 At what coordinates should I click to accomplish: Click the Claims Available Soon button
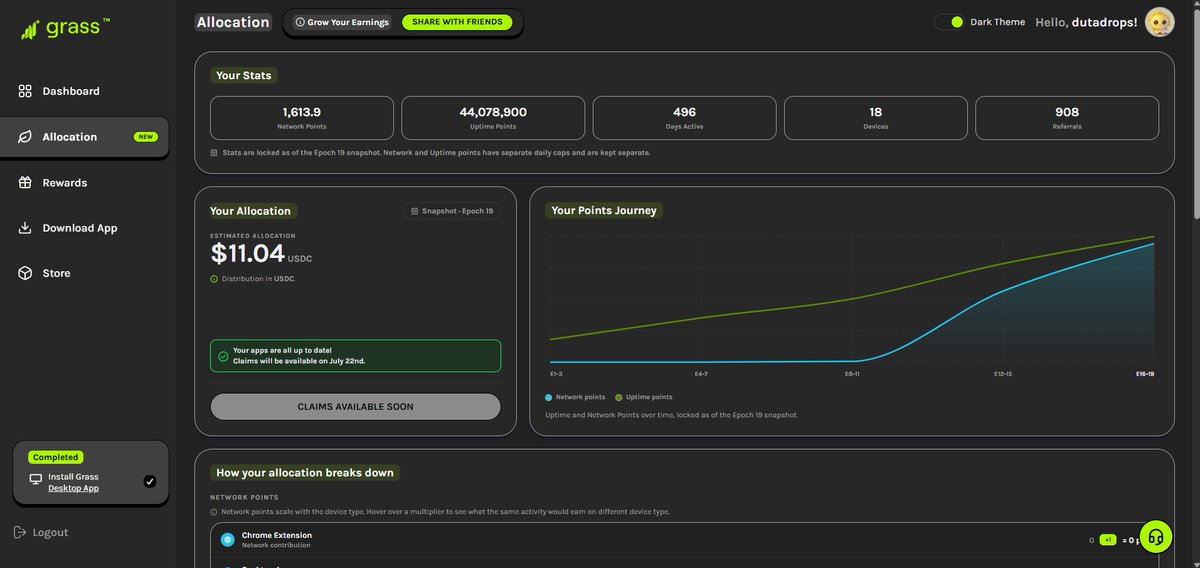[355, 407]
